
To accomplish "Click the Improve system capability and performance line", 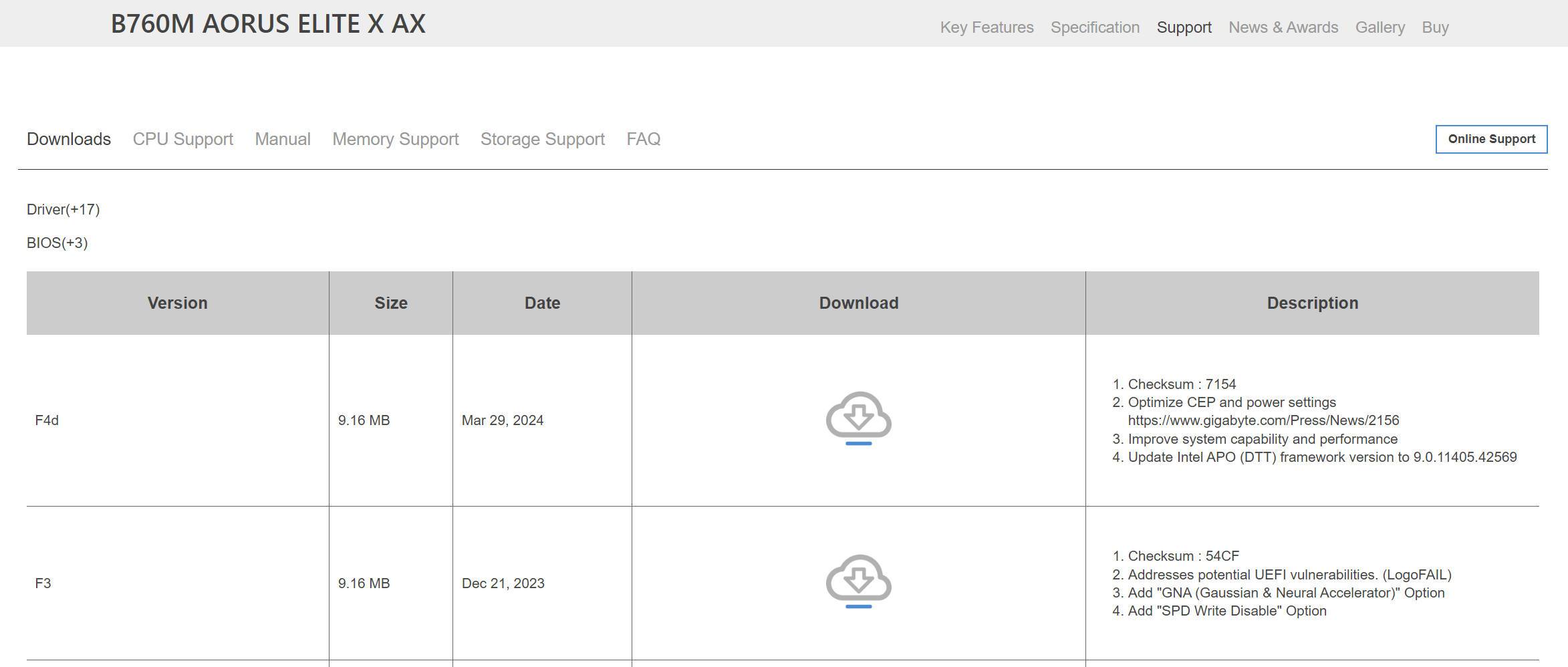I will (x=1263, y=439).
